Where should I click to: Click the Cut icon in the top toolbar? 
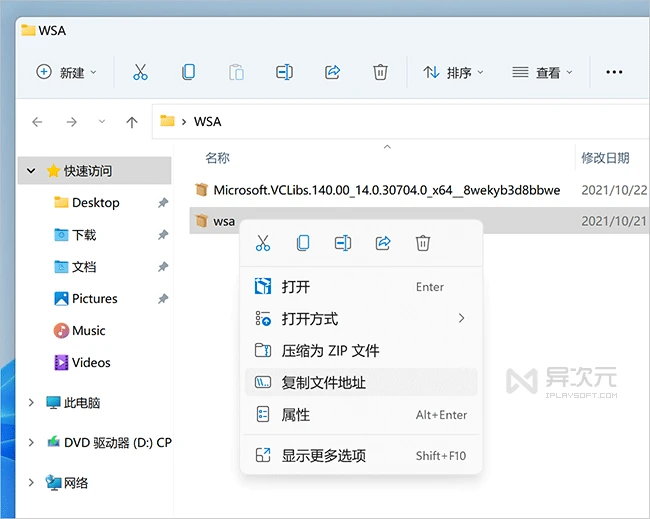[x=140, y=72]
